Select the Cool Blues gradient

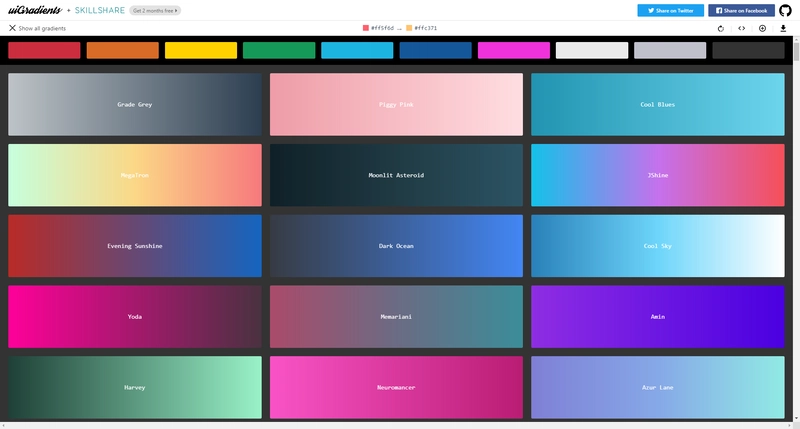click(658, 104)
